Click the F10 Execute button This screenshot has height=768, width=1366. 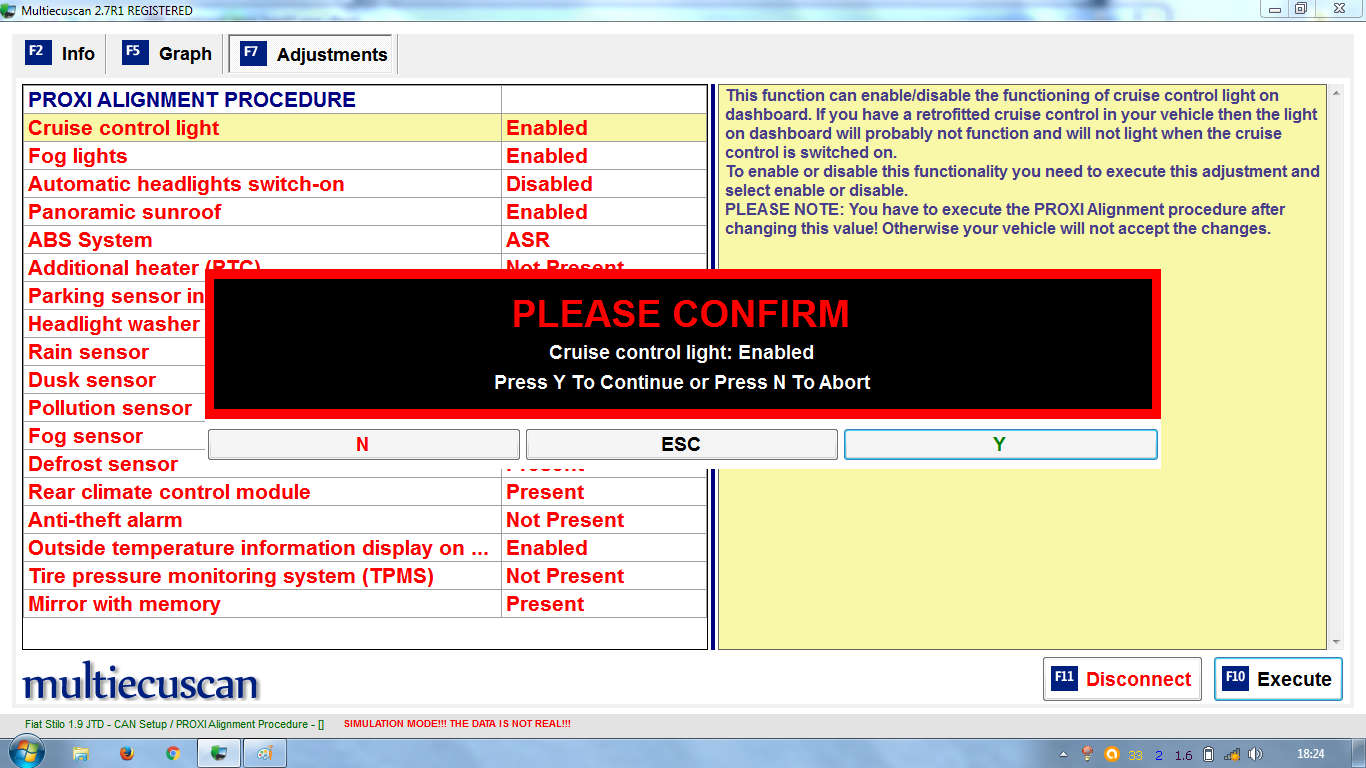tap(1278, 679)
